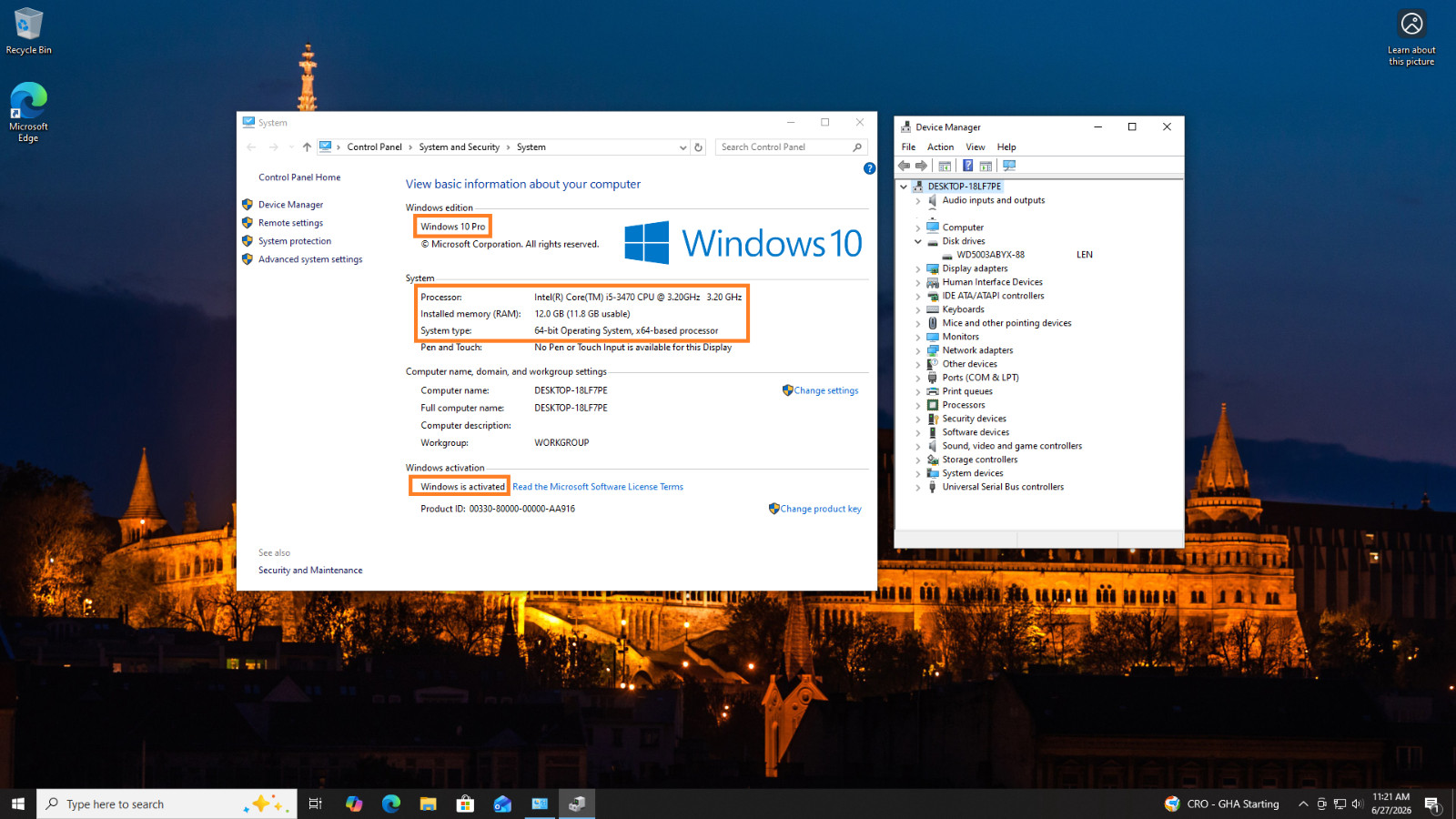The image size is (1456, 819).
Task: Open the address bar history dropdown
Action: pos(682,147)
